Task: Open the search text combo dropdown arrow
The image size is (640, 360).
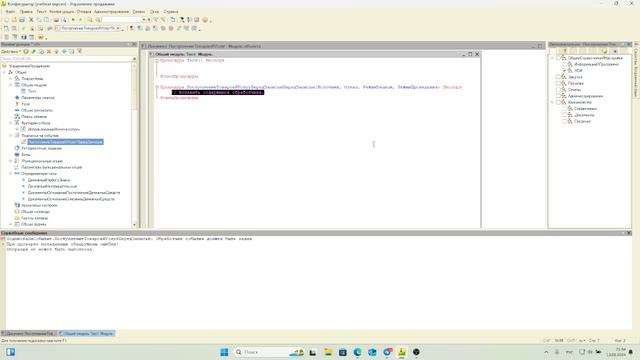Action: (144, 20)
